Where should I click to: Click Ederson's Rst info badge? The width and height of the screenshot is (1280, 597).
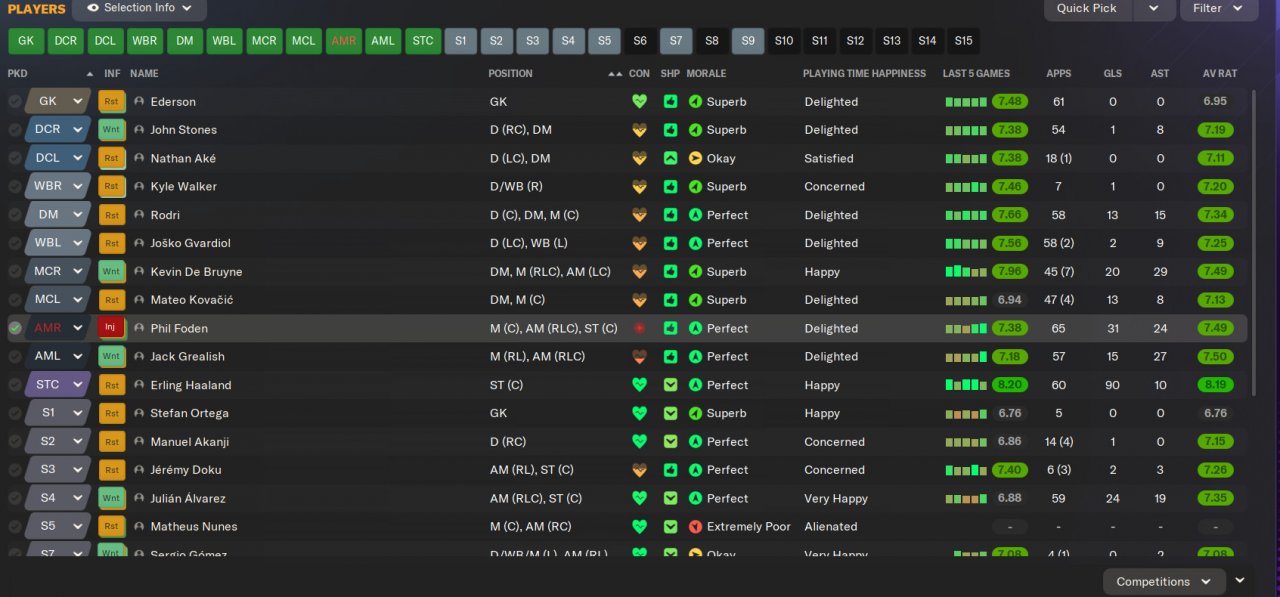pos(111,101)
